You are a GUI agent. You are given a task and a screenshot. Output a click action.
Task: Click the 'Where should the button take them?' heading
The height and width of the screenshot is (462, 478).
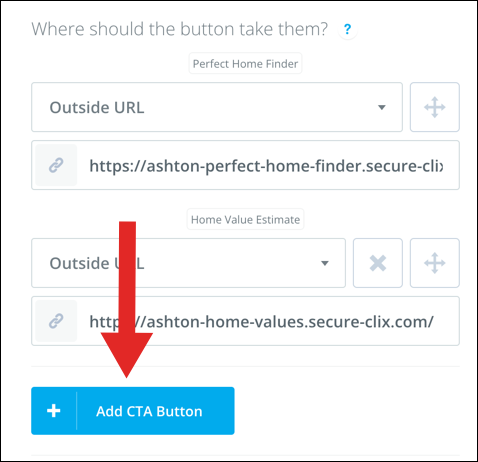click(180, 29)
